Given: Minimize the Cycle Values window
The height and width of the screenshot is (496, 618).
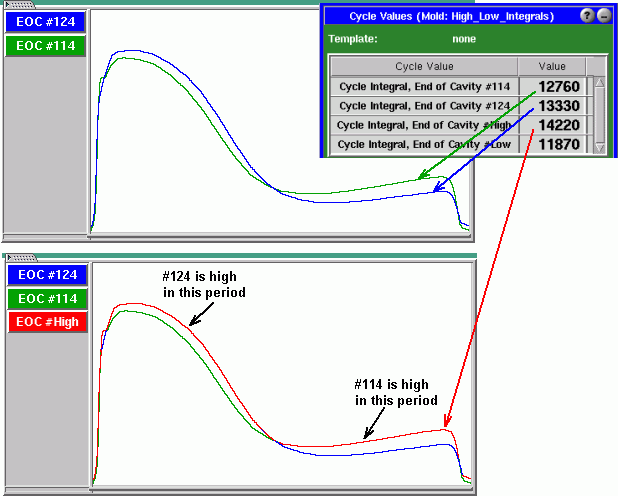Looking at the screenshot, I should tap(604, 16).
